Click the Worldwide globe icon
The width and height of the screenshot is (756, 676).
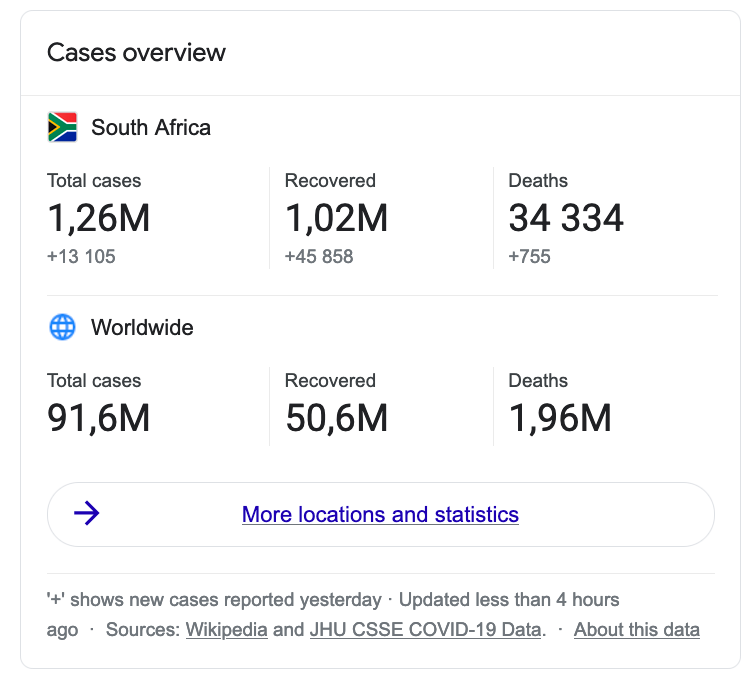[x=62, y=327]
